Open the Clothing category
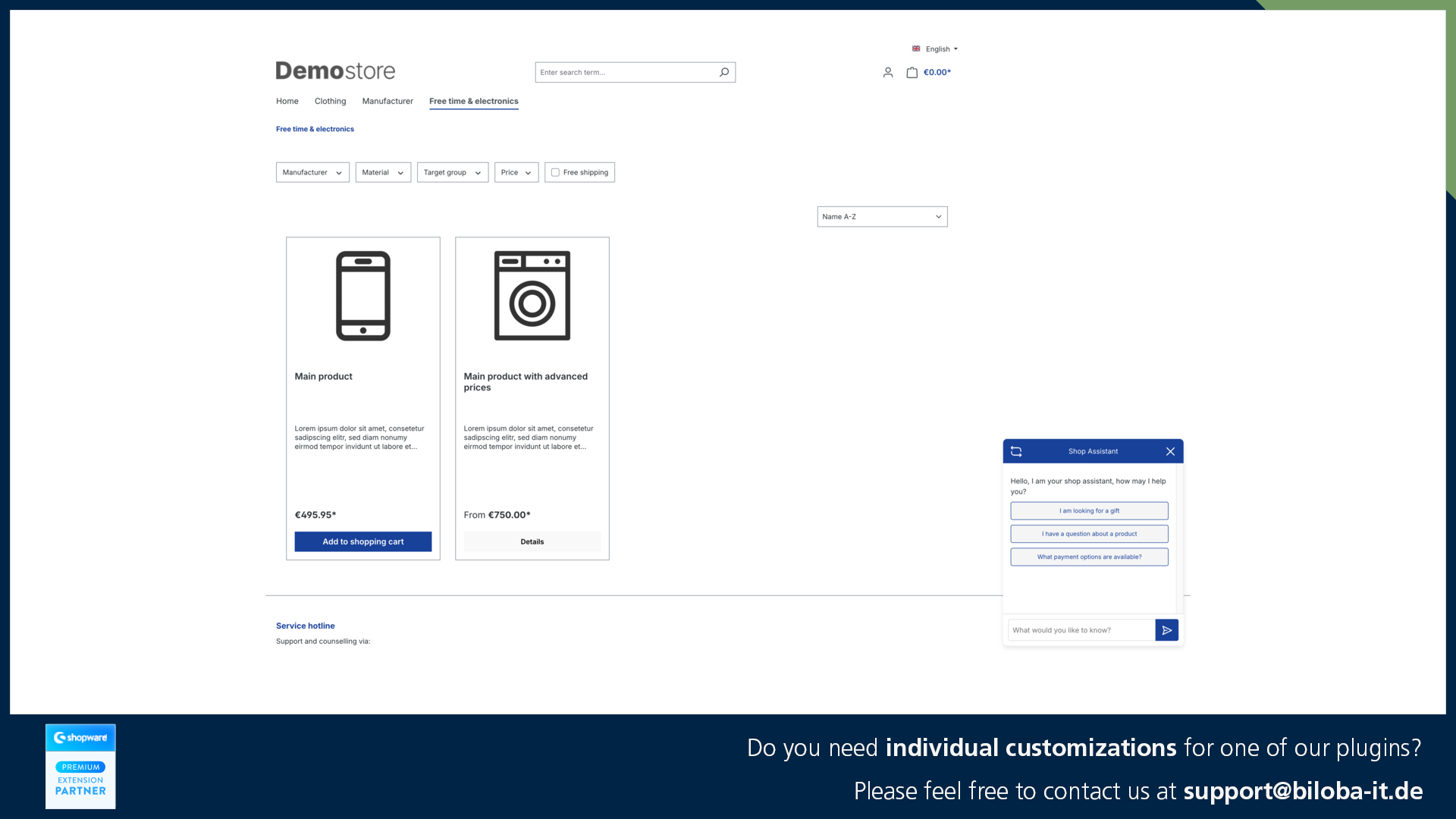This screenshot has width=1456, height=819. (330, 101)
